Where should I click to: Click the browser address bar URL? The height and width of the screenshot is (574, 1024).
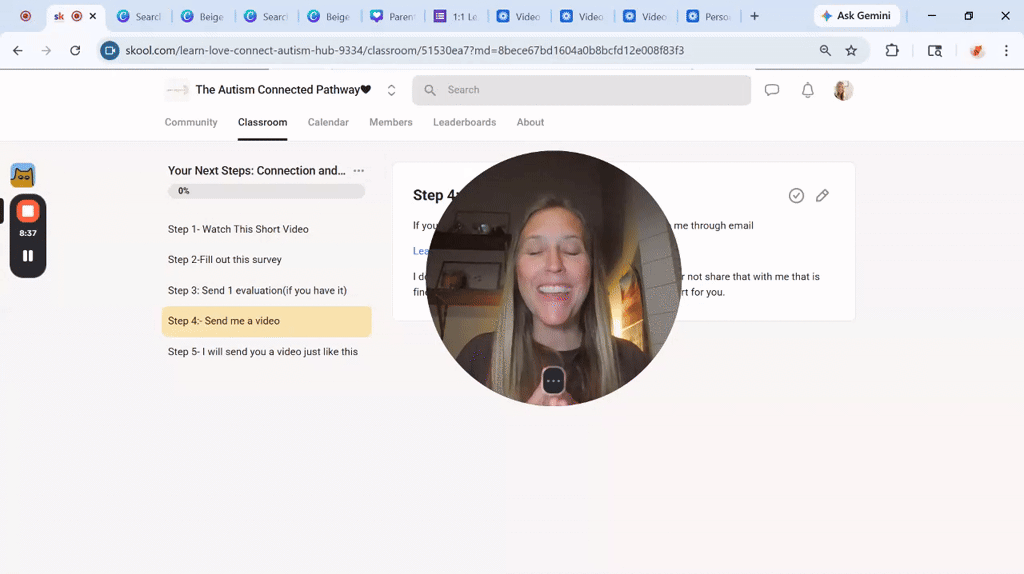tap(404, 50)
